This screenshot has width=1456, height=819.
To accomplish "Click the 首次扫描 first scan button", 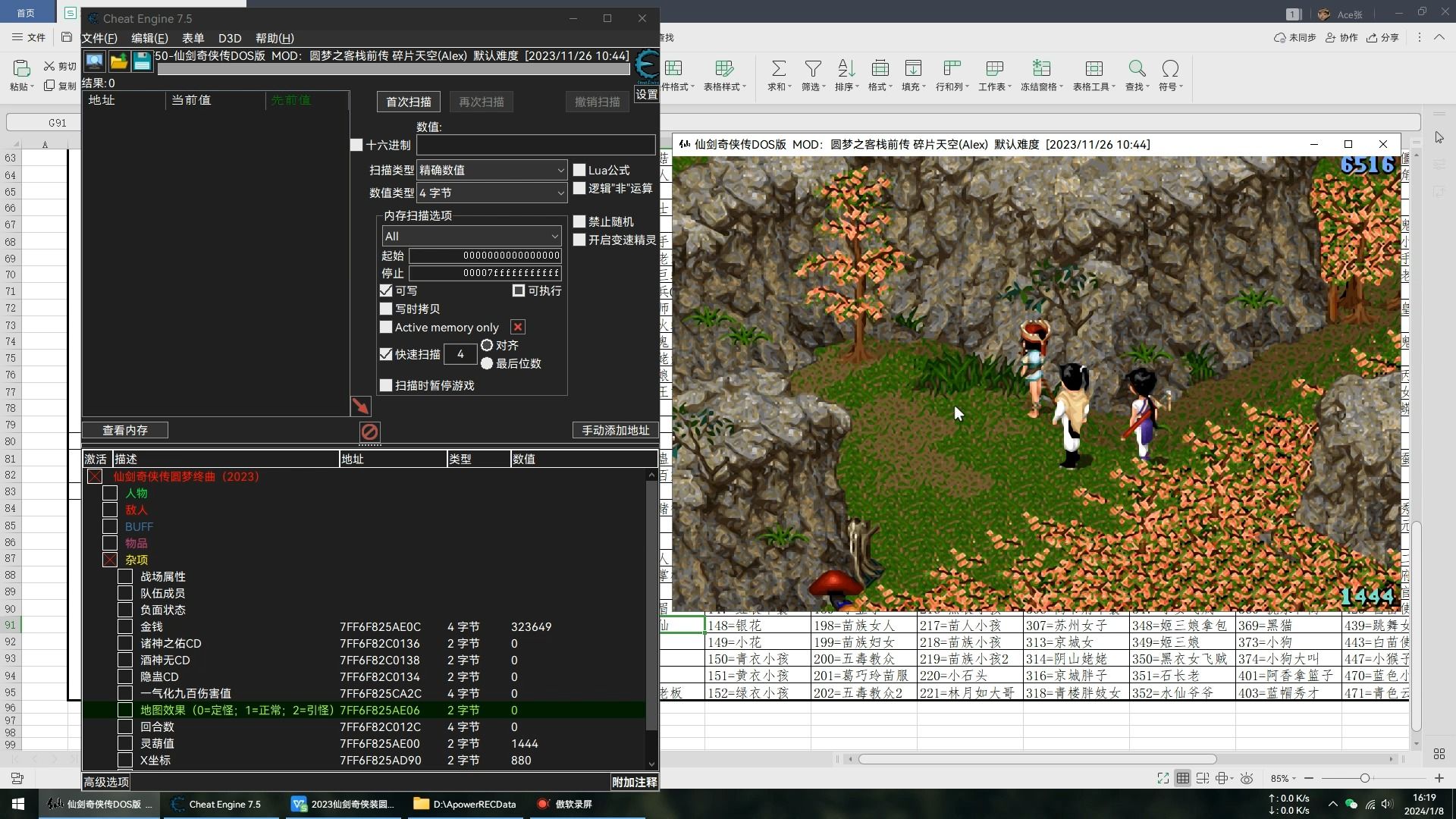I will [408, 102].
